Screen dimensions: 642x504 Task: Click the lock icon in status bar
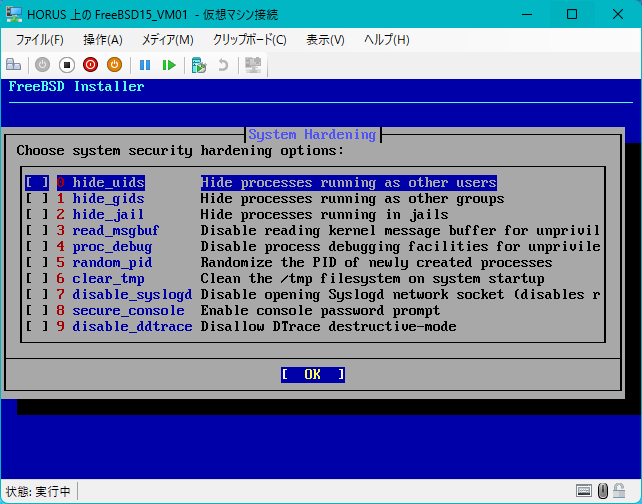tap(619, 490)
